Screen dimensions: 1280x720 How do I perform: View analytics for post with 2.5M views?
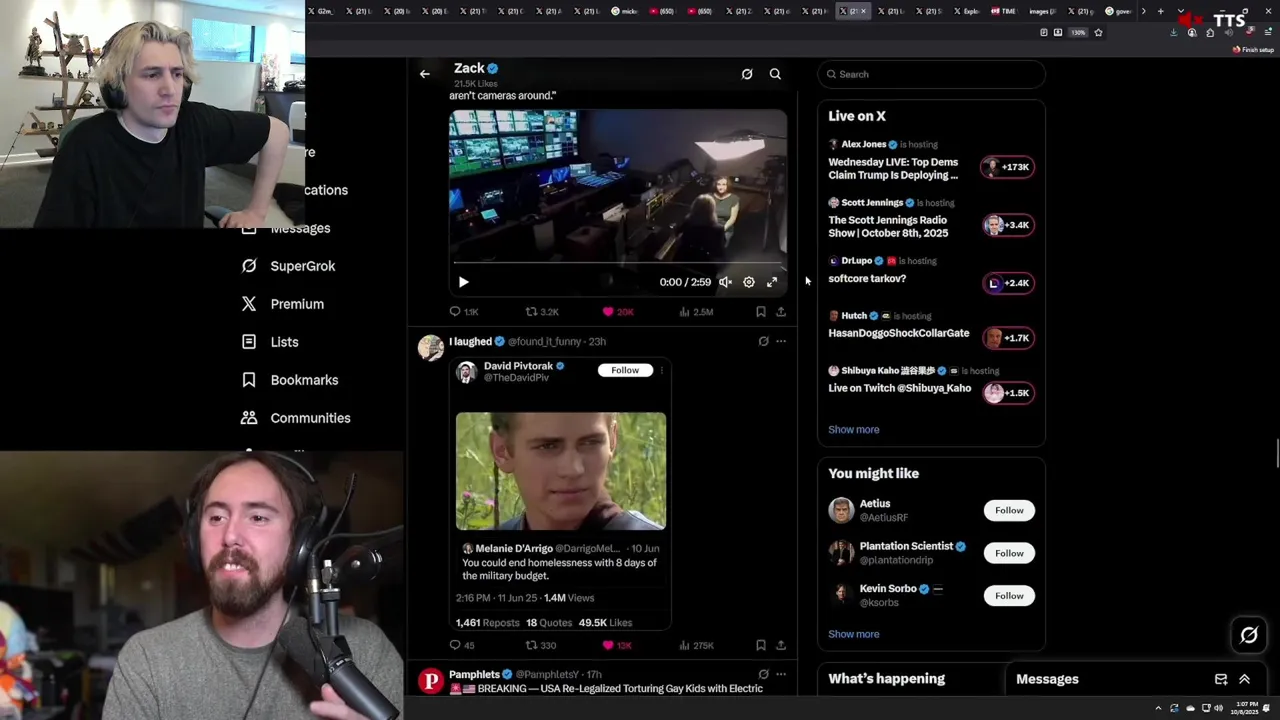click(696, 312)
